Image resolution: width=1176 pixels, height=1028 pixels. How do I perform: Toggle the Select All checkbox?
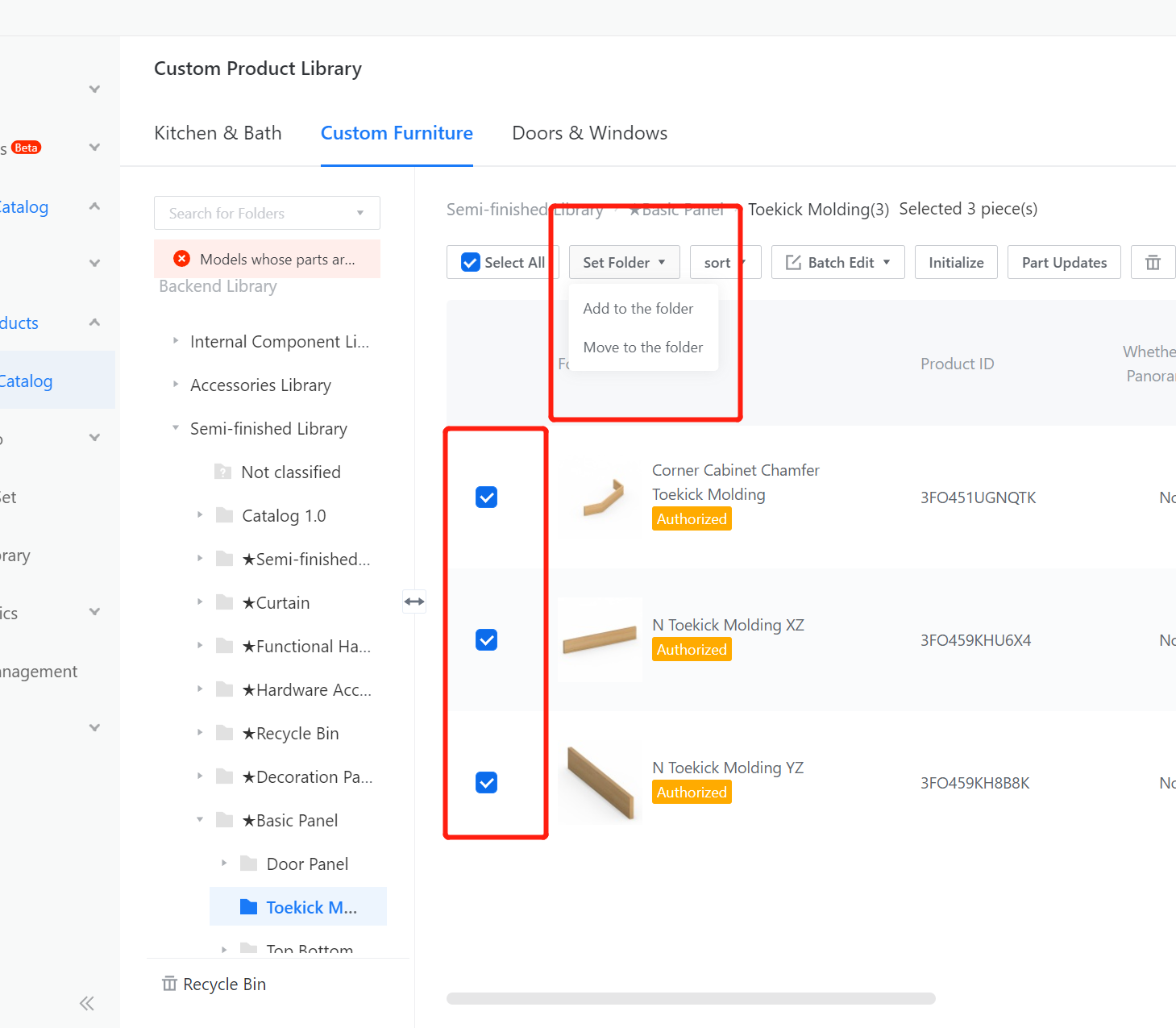[471, 263]
